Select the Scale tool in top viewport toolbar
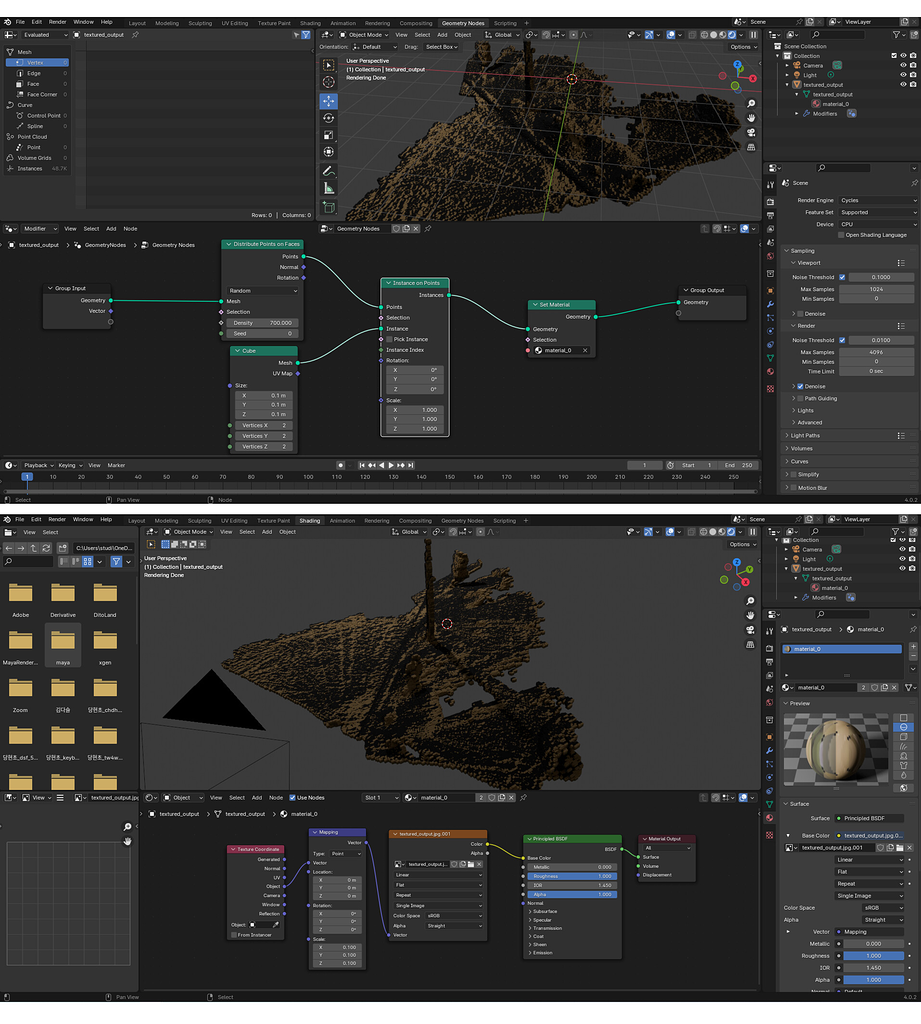Viewport: 921px width, 1024px height. pos(329,135)
